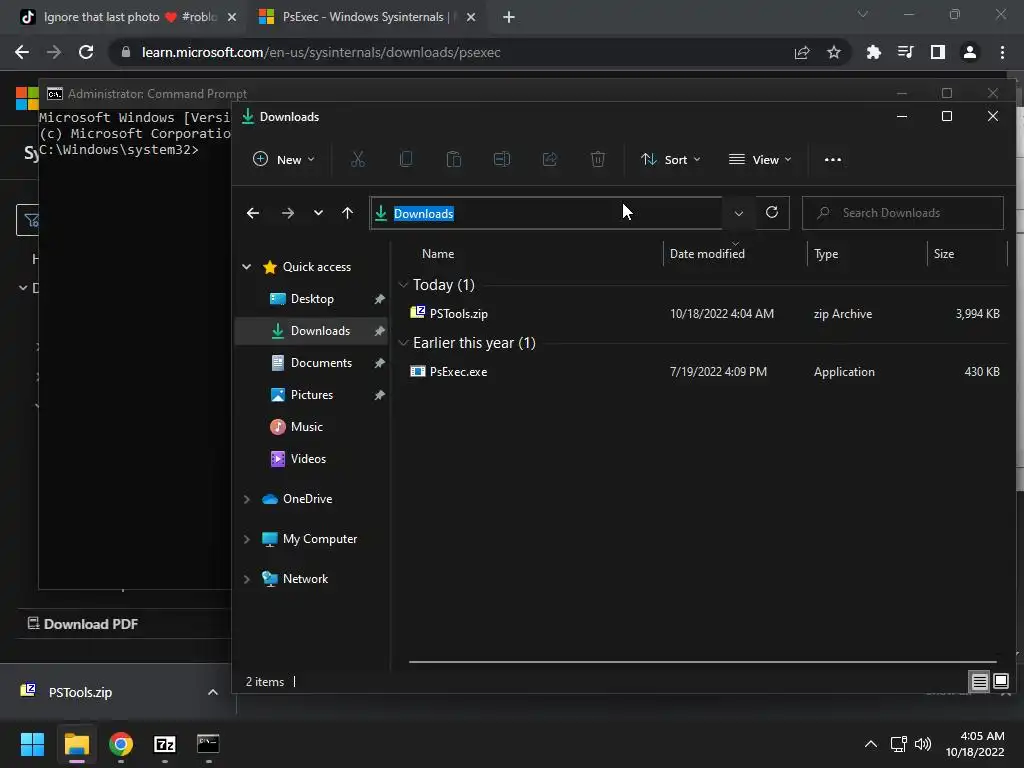
Task: Go forward in Explorer navigation
Action: pos(287,213)
